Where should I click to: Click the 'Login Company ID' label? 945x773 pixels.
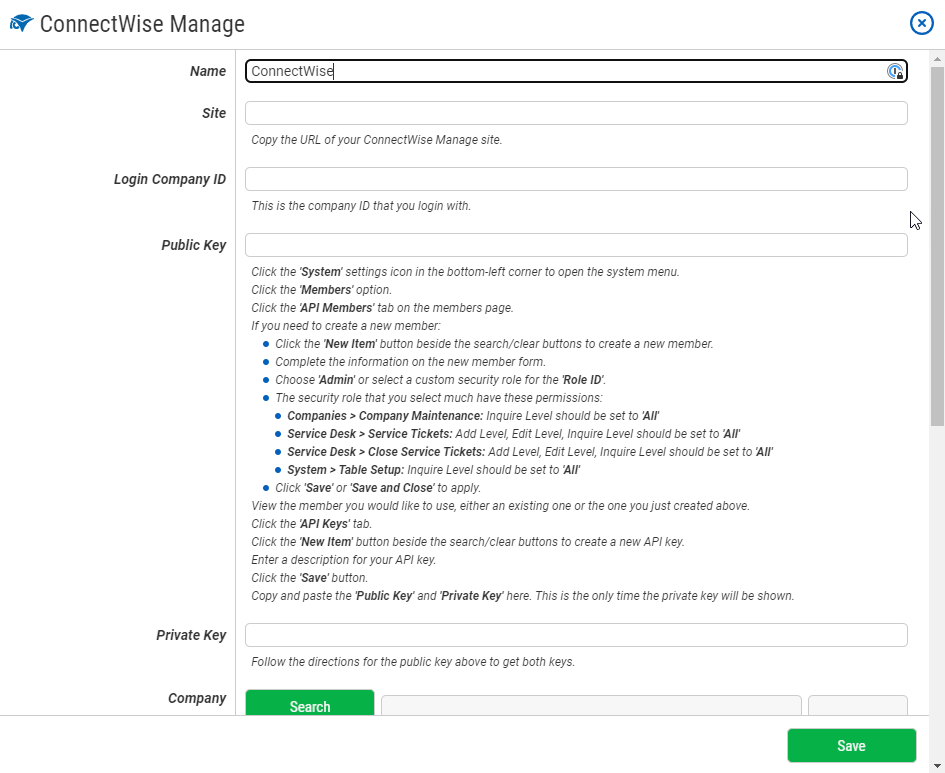[x=170, y=179]
